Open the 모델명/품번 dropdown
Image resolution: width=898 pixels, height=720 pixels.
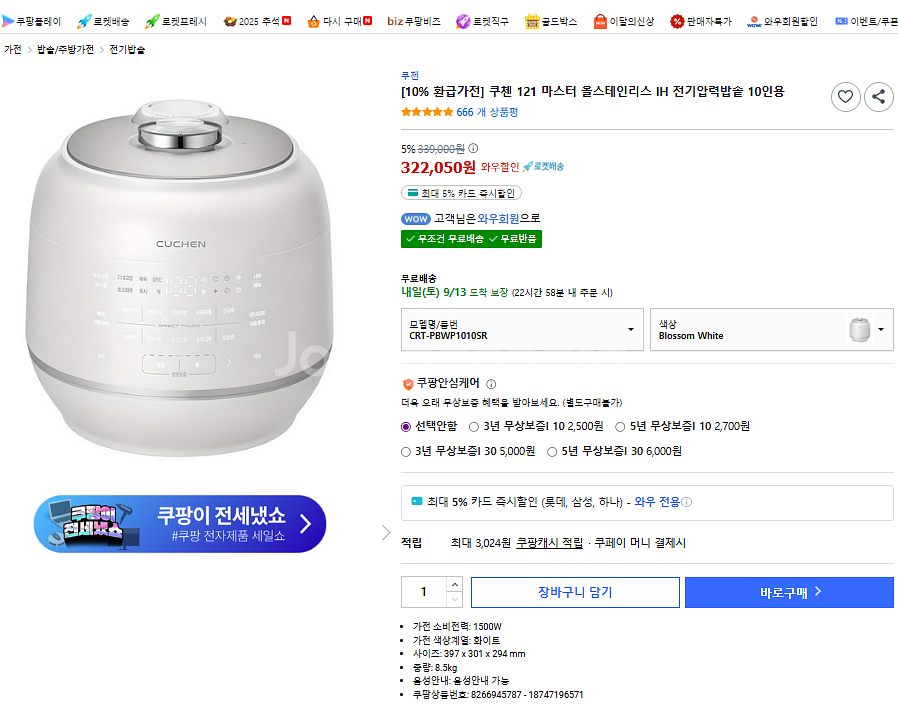(x=521, y=330)
